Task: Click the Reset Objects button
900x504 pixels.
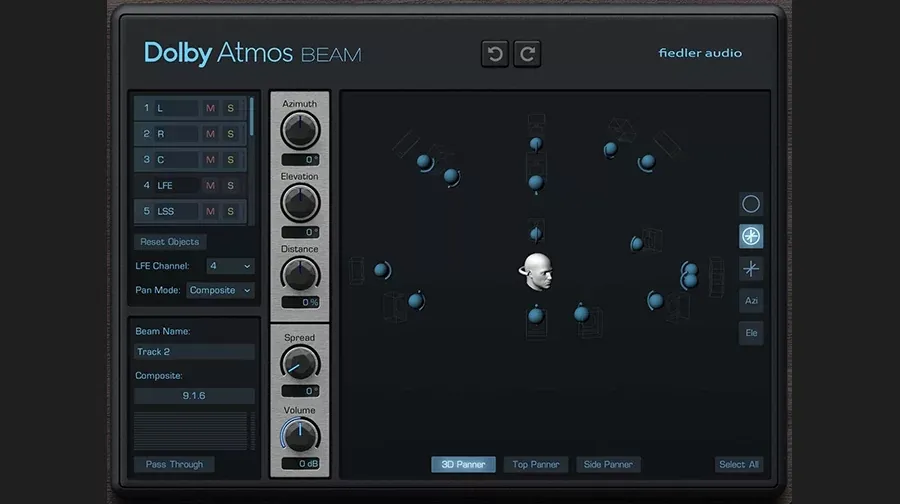Action: pyautogui.click(x=170, y=242)
